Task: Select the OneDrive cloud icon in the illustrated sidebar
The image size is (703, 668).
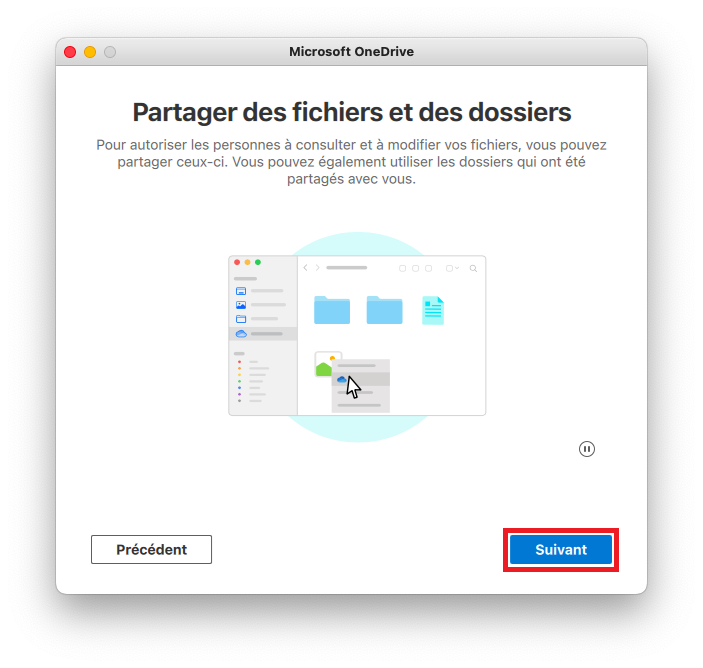Action: coord(241,334)
